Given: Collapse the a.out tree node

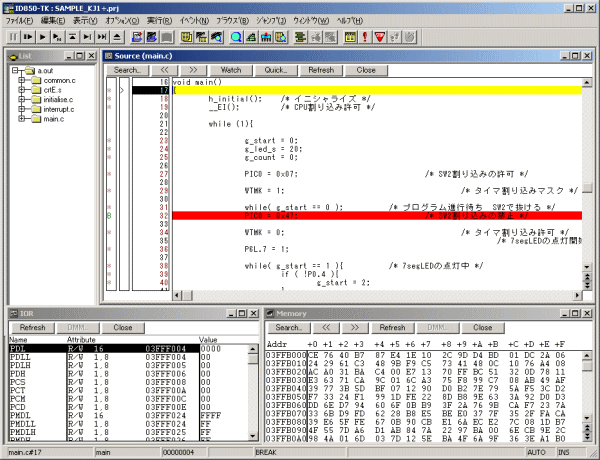Looking at the screenshot, I should 15,70.
